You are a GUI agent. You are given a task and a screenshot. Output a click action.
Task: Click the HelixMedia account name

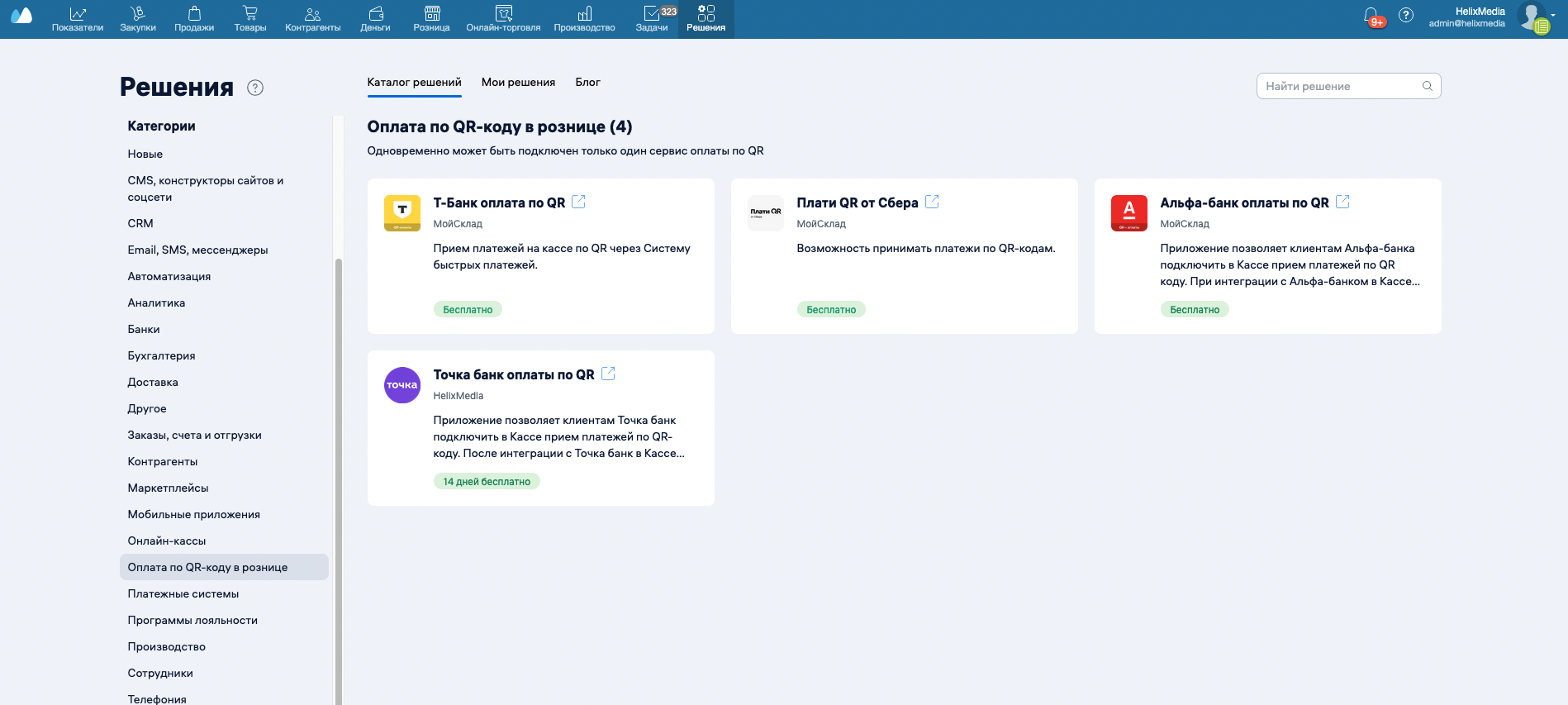click(x=1480, y=12)
